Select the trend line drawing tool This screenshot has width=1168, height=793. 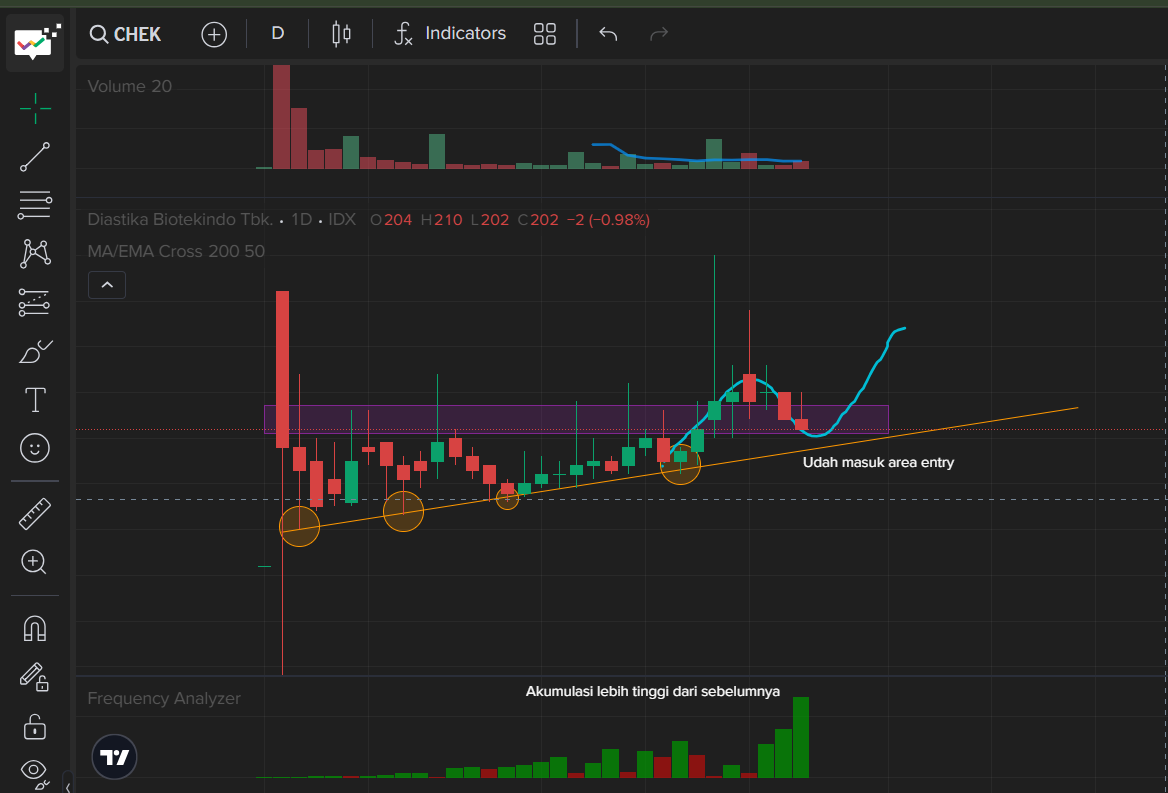[x=35, y=157]
